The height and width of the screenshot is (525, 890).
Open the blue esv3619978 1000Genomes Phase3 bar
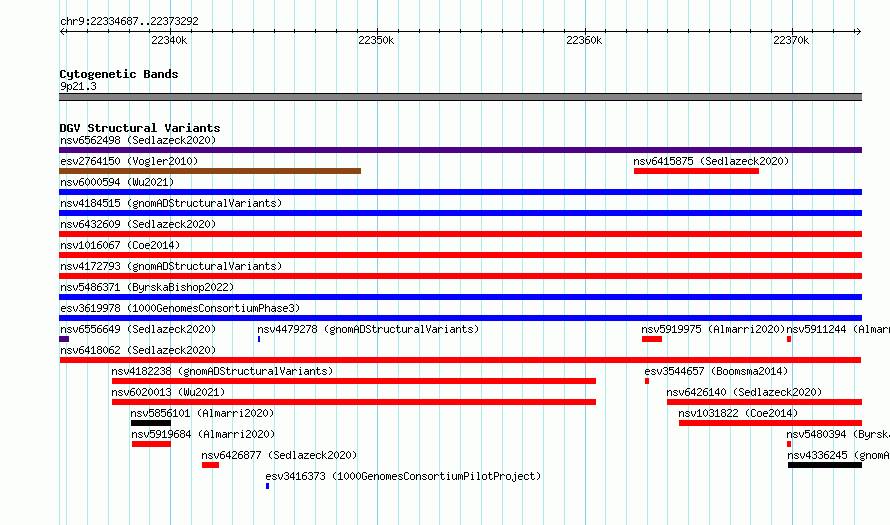460,318
